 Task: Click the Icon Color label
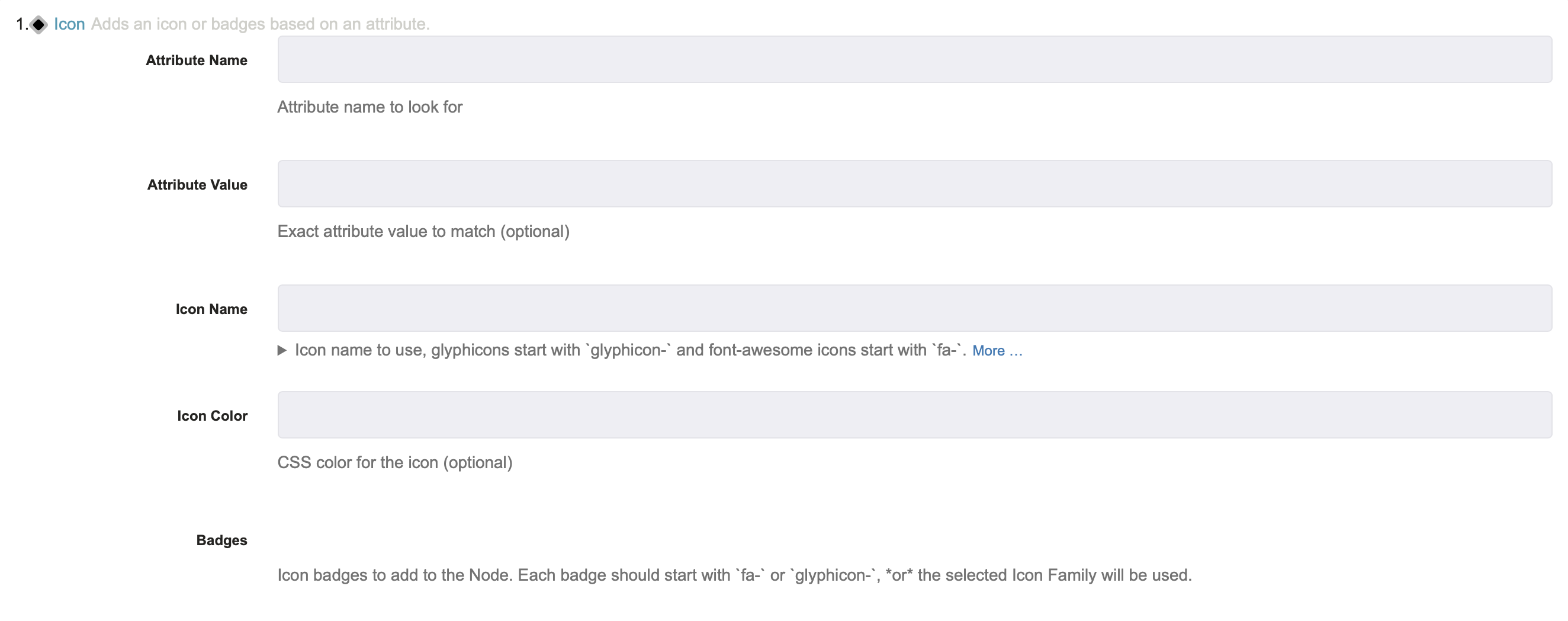coord(213,416)
